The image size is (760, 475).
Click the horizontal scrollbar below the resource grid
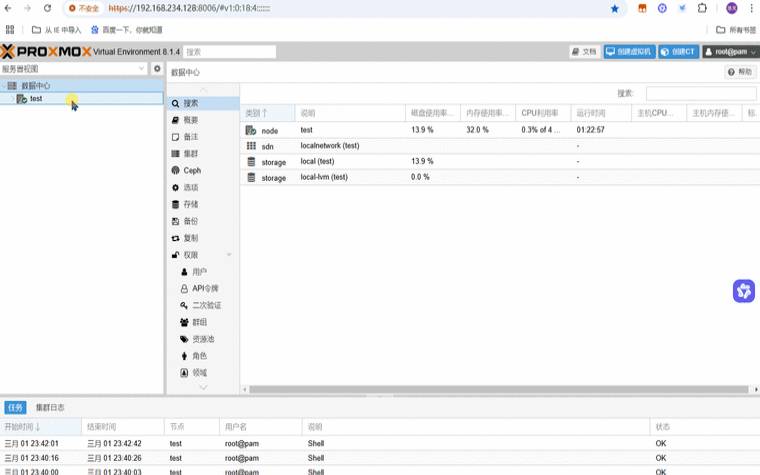click(450, 389)
